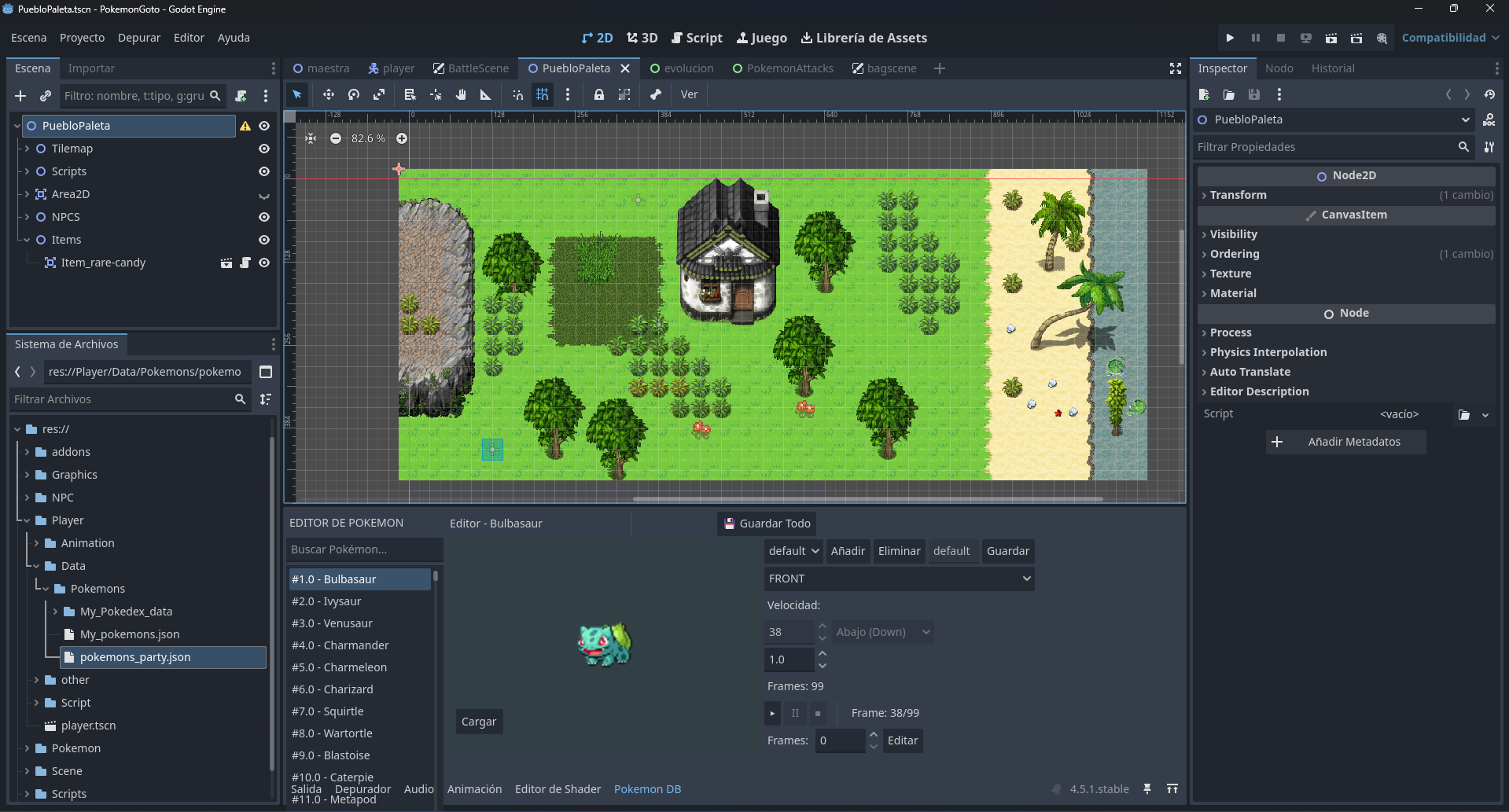
Task: Toggle visibility of Item_rare-candy
Action: click(x=264, y=263)
